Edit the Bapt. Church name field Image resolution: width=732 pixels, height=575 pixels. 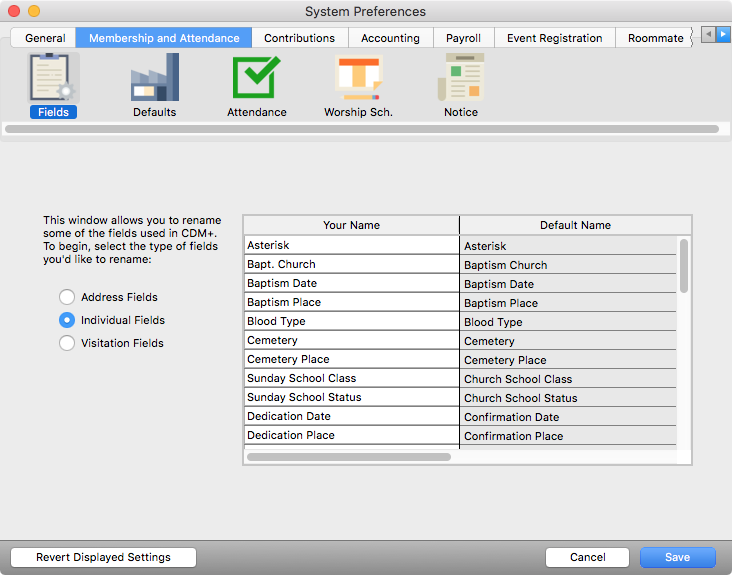click(350, 264)
